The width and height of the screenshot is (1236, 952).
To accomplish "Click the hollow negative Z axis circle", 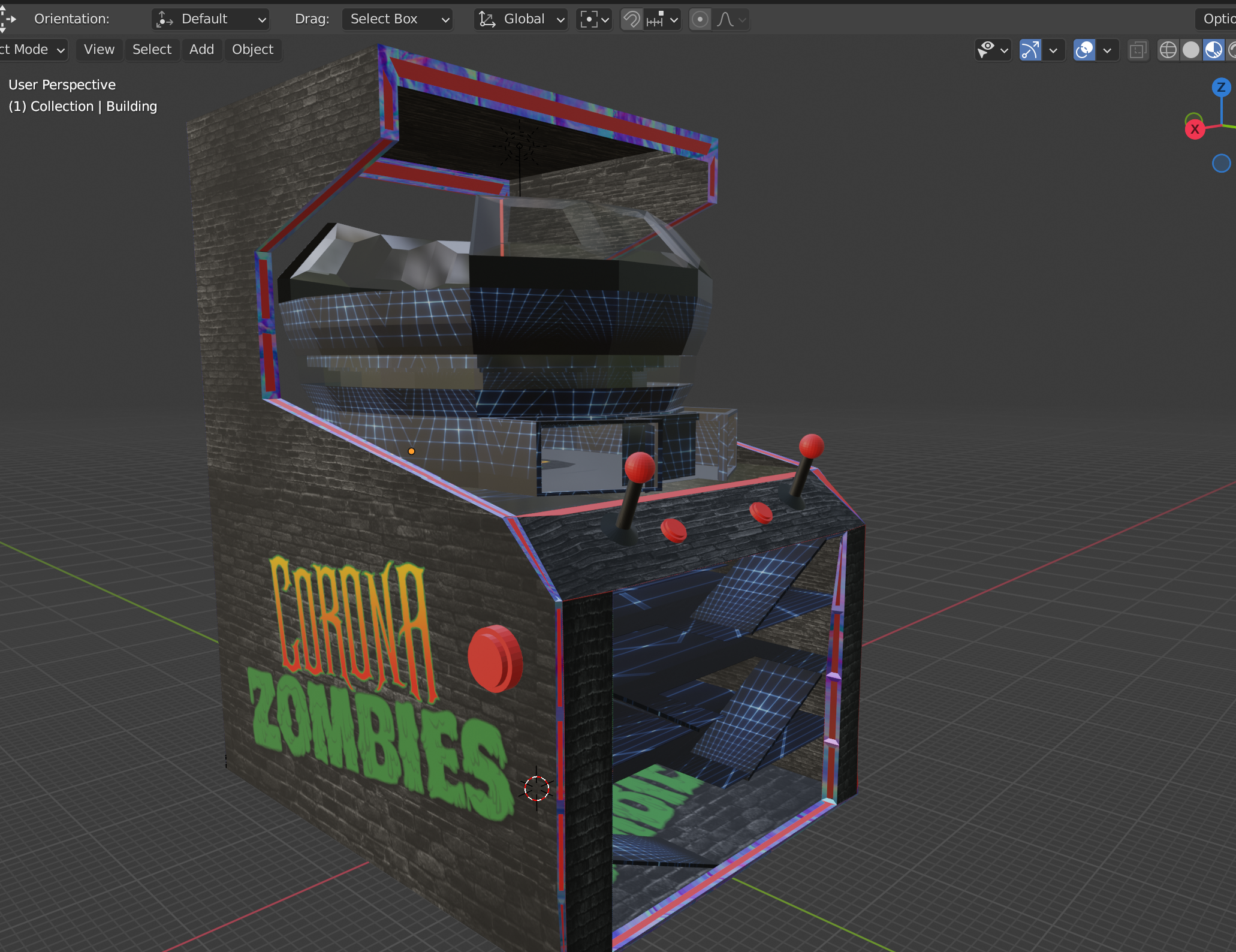I will click(1221, 163).
